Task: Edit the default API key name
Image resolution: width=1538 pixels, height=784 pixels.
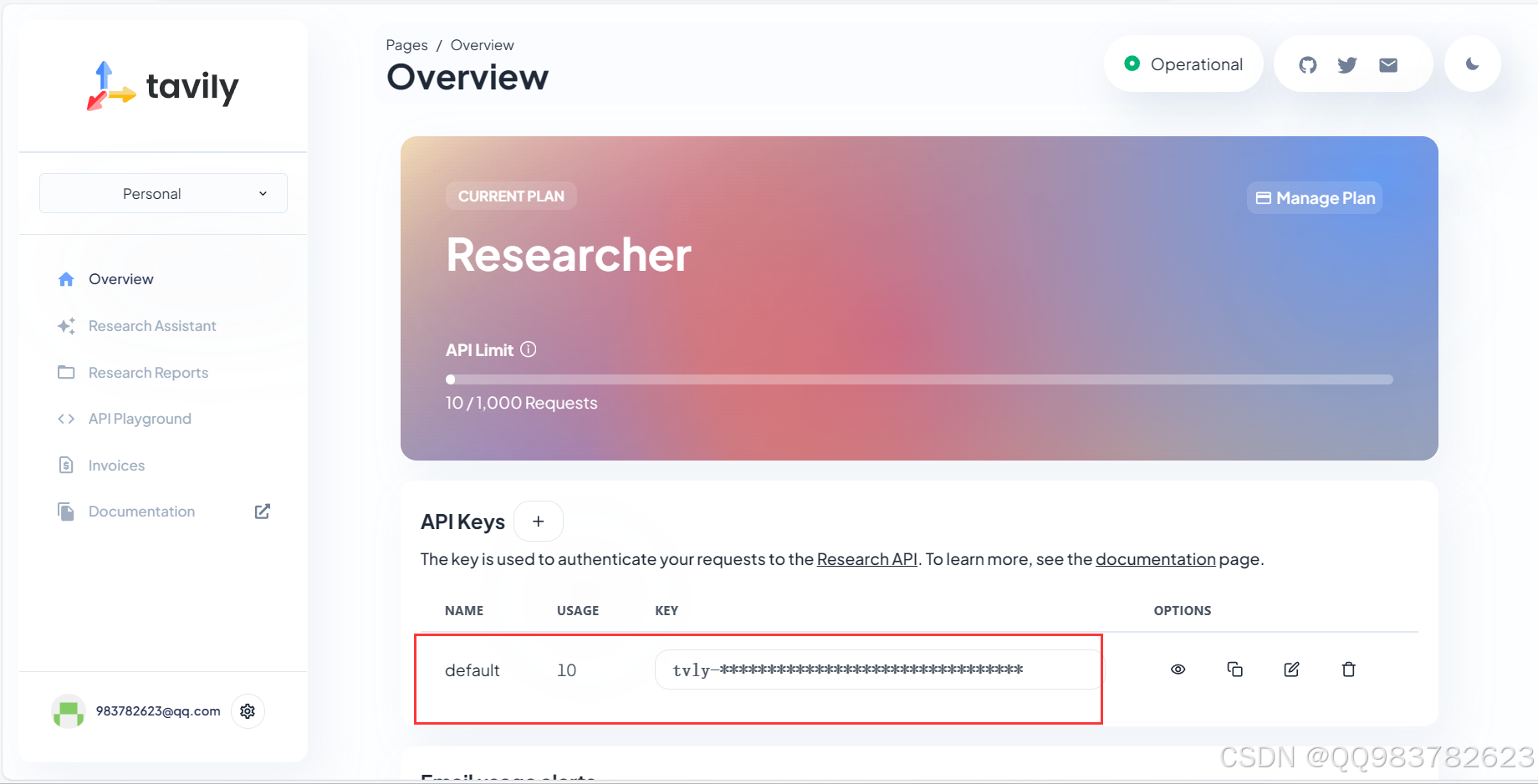Action: click(1291, 669)
